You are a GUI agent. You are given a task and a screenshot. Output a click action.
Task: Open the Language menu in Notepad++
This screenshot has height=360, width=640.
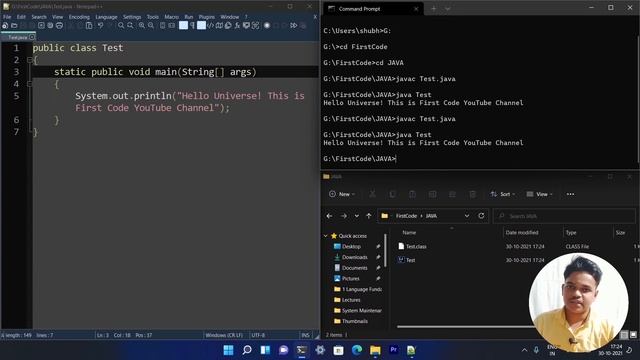[x=106, y=17]
